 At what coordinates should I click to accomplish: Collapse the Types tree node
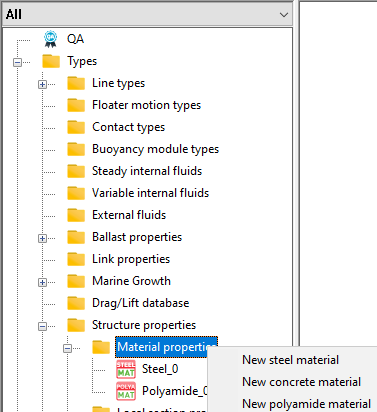click(x=17, y=62)
